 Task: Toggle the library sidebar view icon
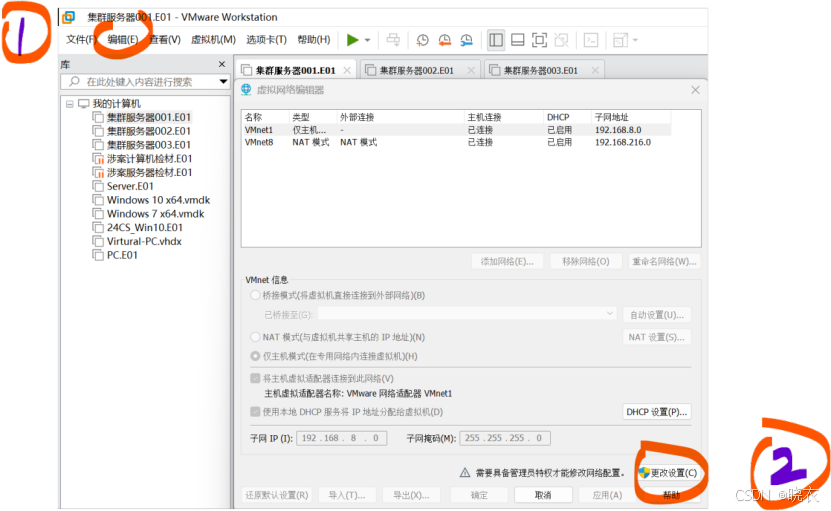[x=496, y=40]
